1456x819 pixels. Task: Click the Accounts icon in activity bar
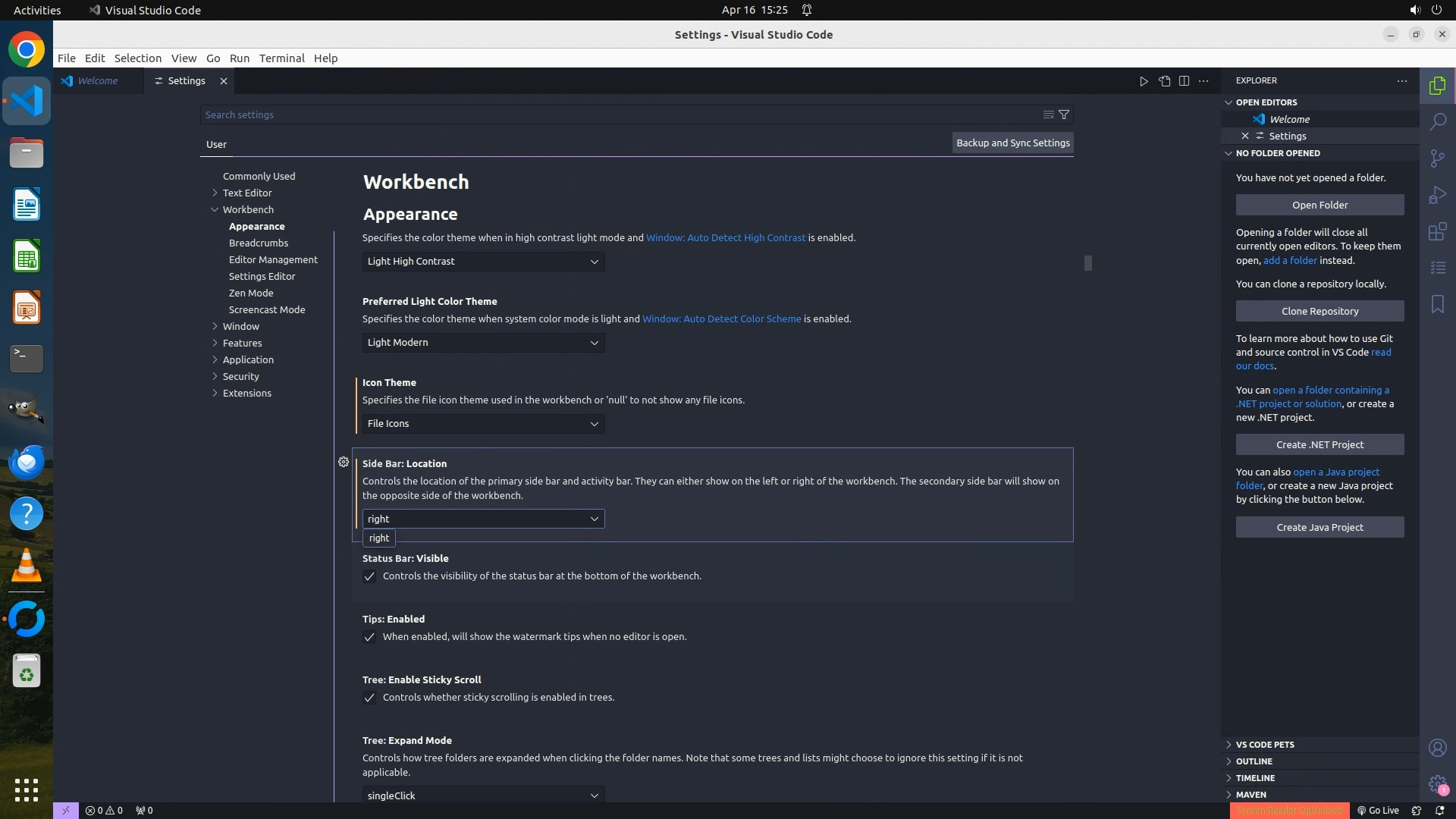point(1437,748)
